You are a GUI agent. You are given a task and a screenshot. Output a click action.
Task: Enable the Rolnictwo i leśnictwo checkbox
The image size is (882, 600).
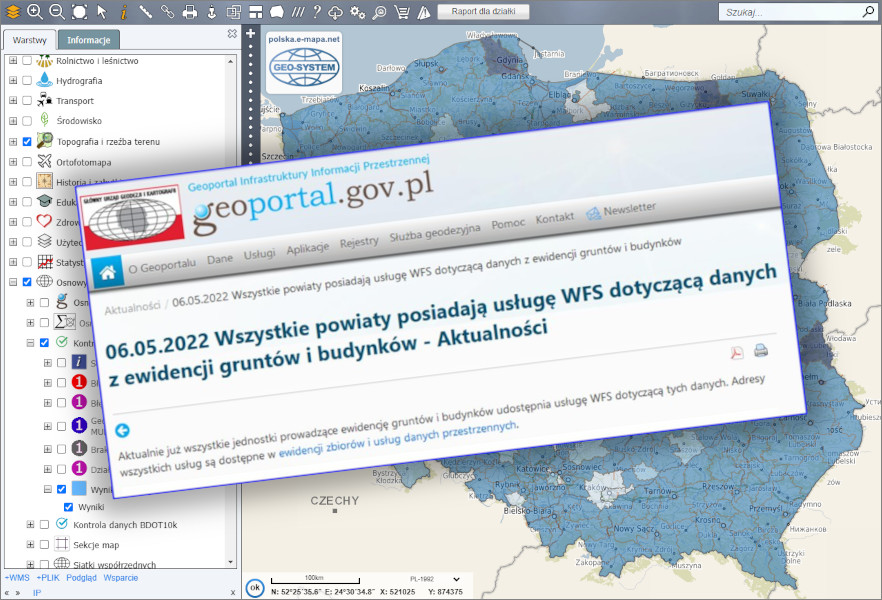coord(27,60)
